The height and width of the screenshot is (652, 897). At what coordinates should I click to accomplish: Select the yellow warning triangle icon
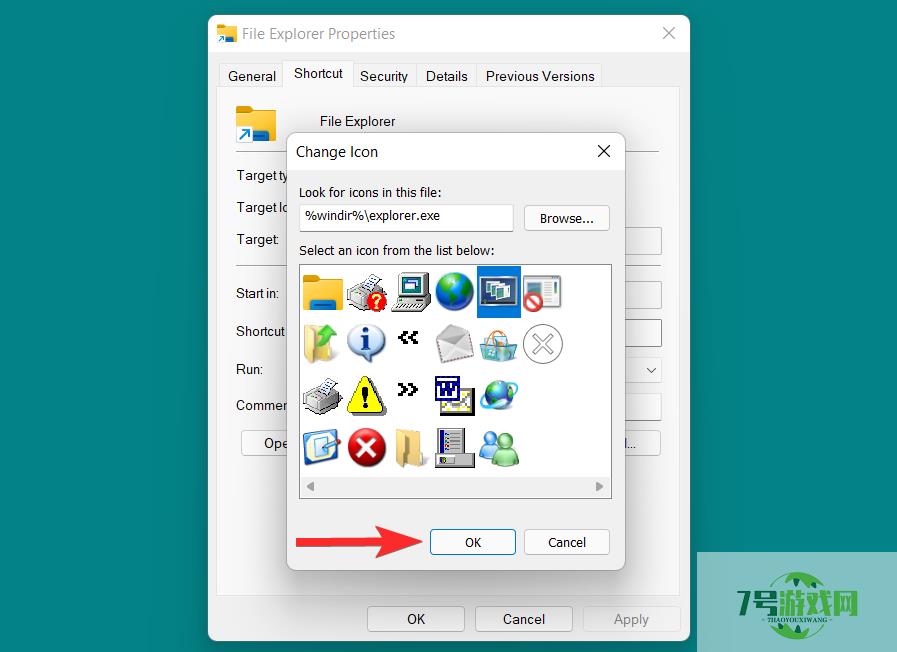(366, 395)
